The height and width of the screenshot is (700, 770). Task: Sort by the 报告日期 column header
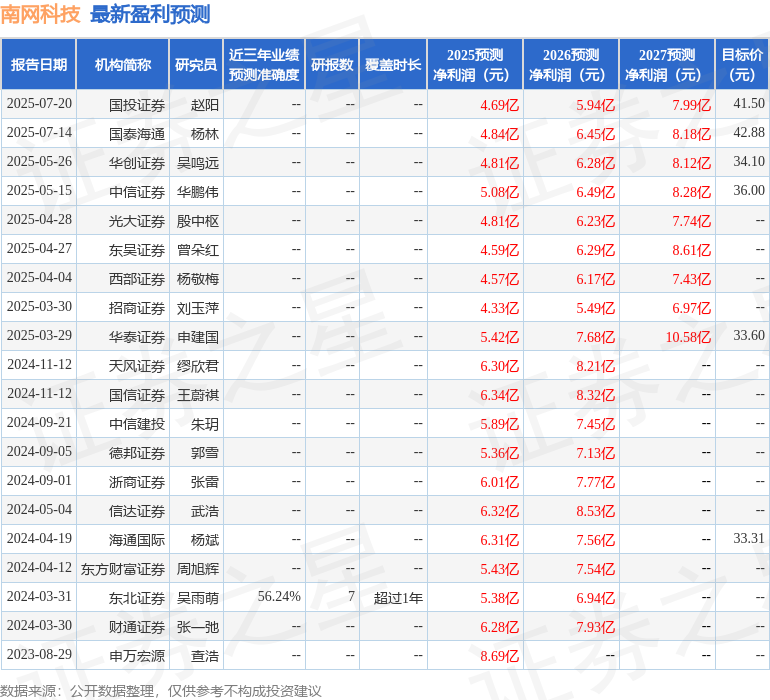click(x=39, y=65)
